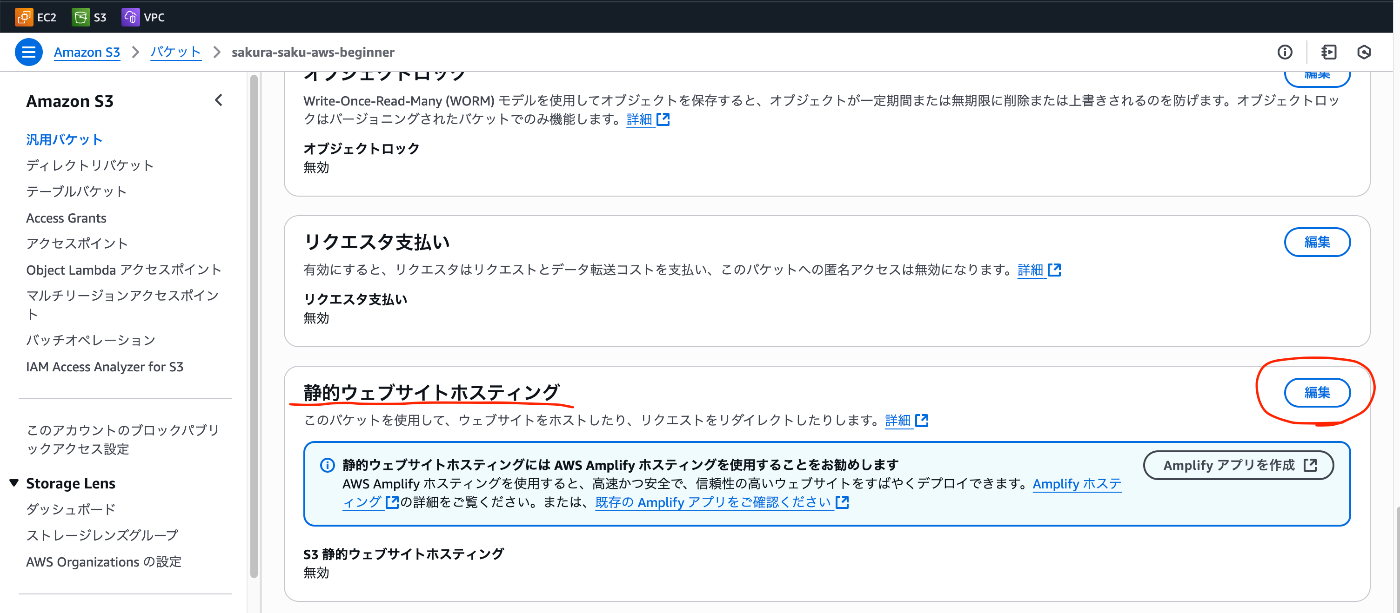The height and width of the screenshot is (613, 1400).
Task: Open 詳細 link in リクエスタ支払い description
Action: point(1039,270)
